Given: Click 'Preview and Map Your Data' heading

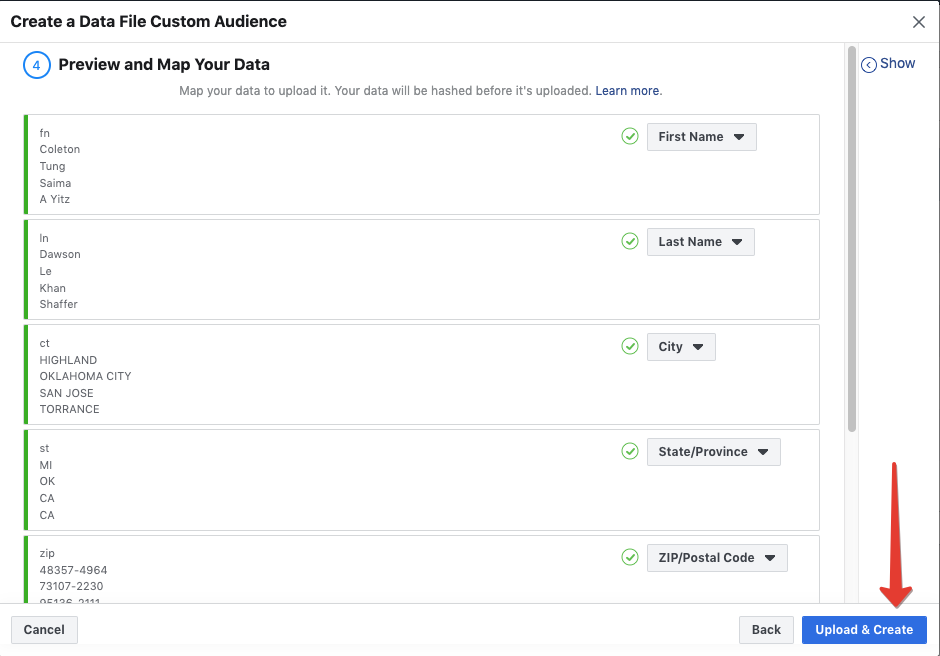Looking at the screenshot, I should [x=164, y=64].
